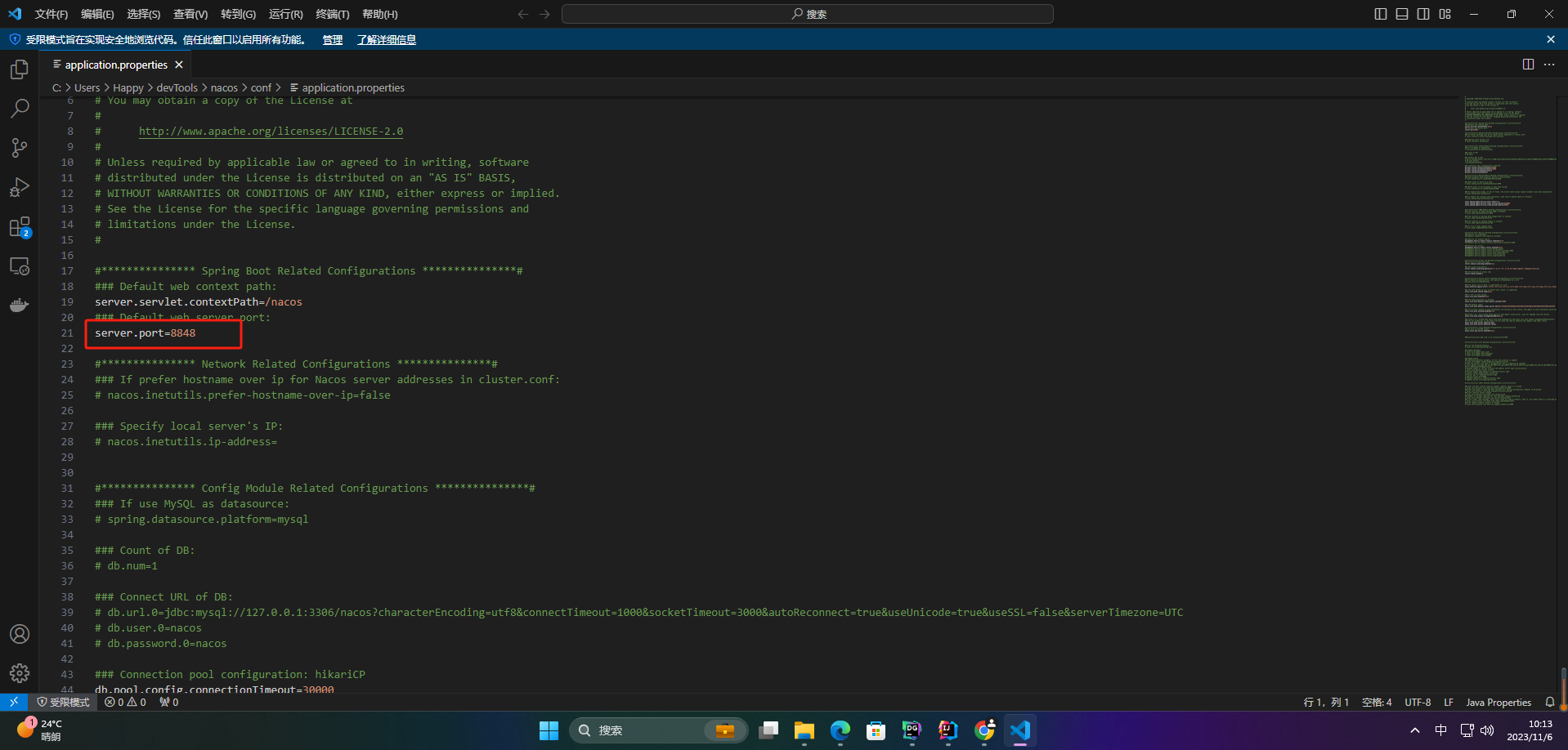Open the 运行(R) menu

[x=285, y=14]
